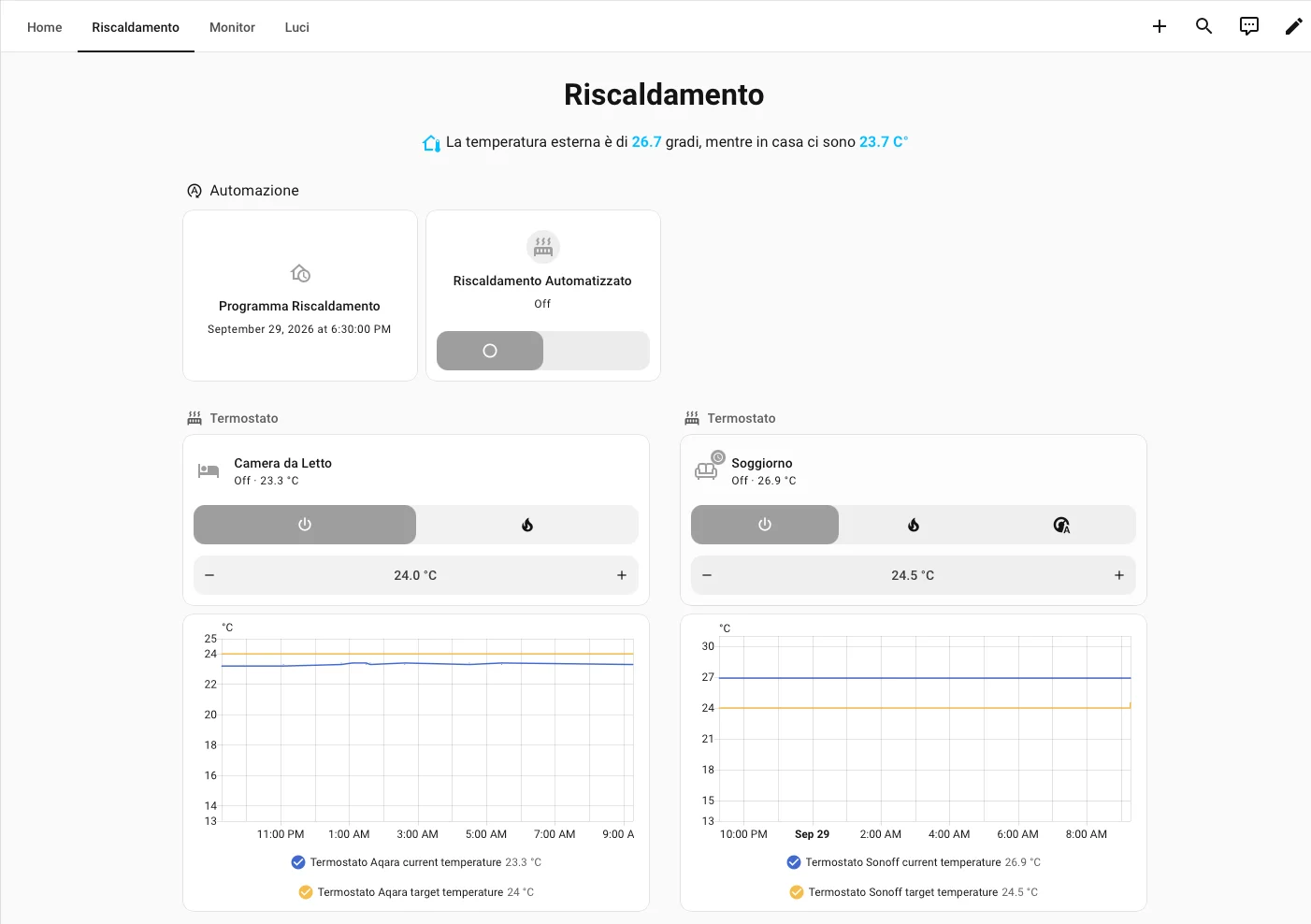Set Camera da Letto to heat mode
Viewport: 1311px width, 924px height.
point(527,525)
